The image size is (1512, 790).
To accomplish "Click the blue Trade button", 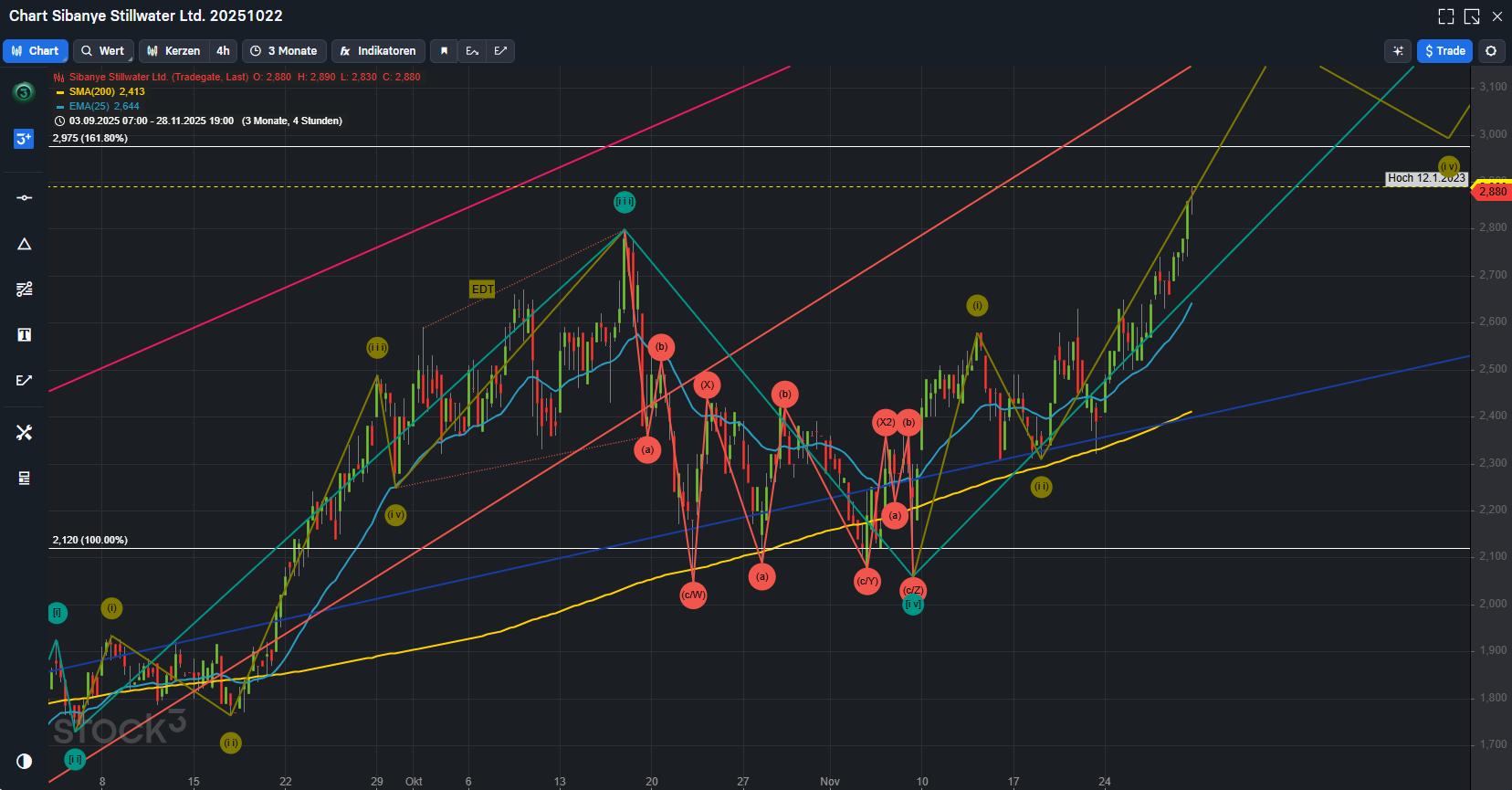I will [x=1444, y=51].
